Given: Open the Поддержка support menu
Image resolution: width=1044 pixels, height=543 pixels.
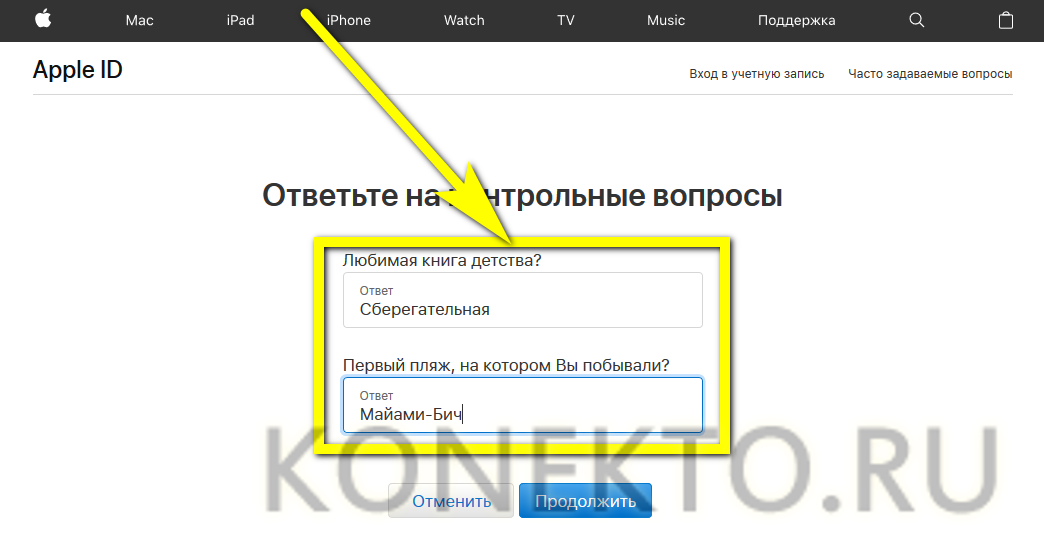Looking at the screenshot, I should tap(796, 20).
